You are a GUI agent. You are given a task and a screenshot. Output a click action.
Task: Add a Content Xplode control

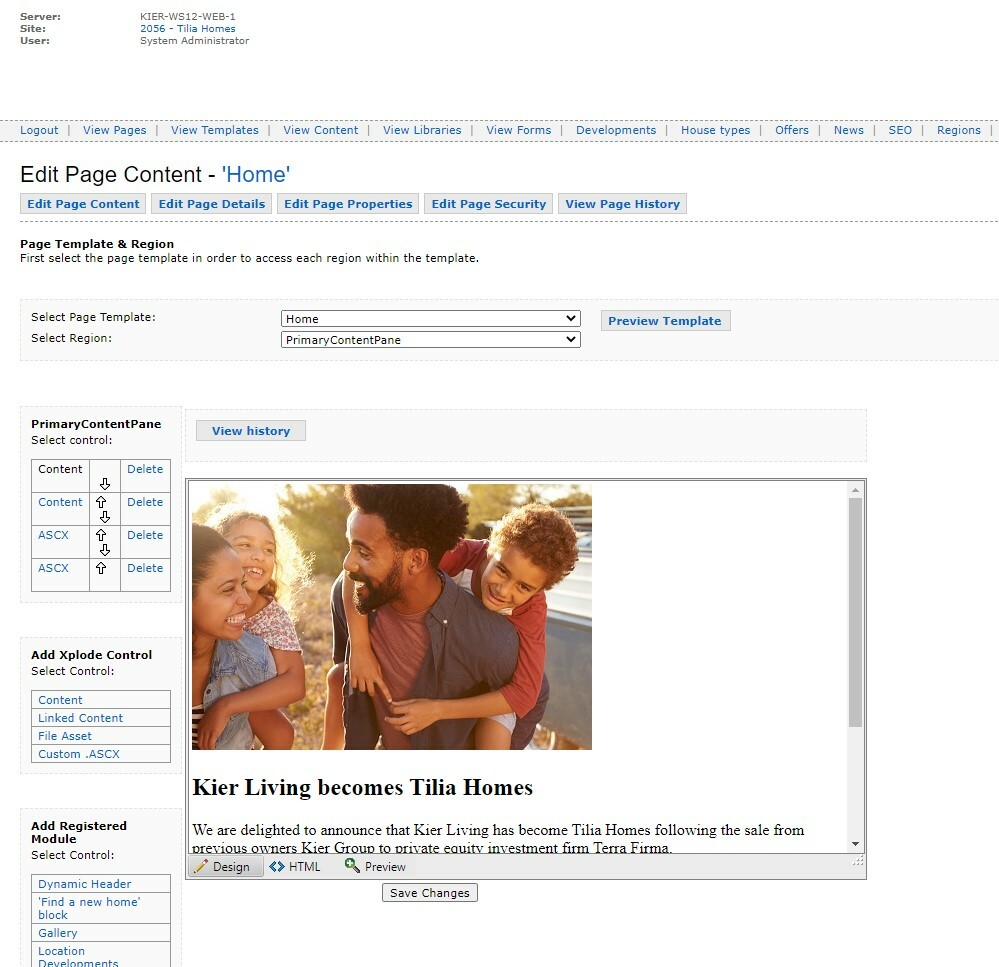60,700
